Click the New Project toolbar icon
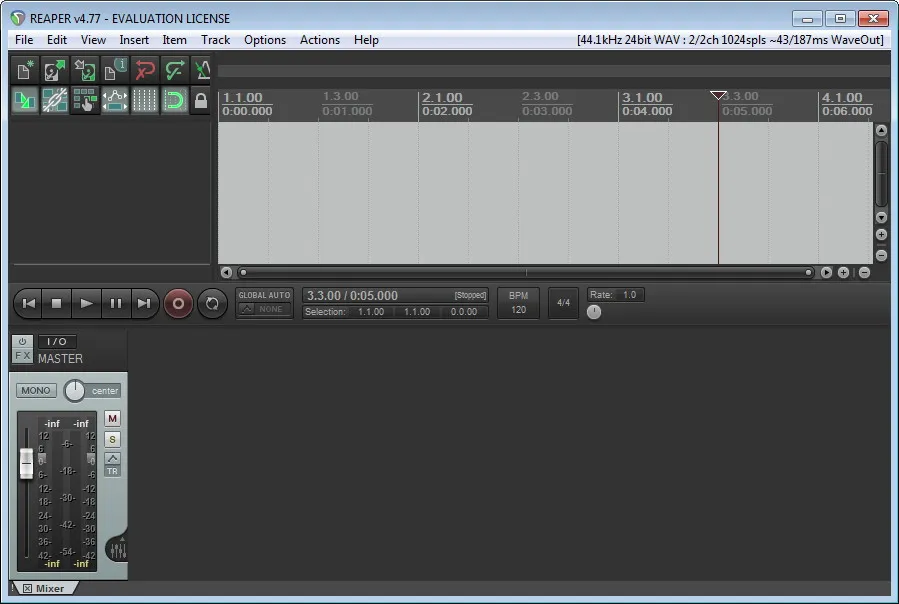This screenshot has height=604, width=899. coord(25,70)
